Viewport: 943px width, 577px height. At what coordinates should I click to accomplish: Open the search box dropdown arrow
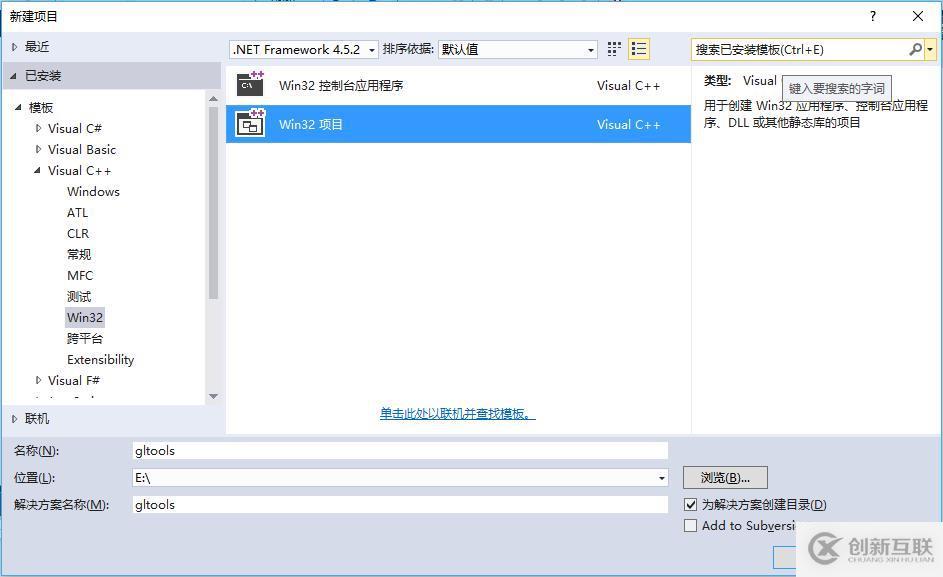pyautogui.click(x=930, y=49)
